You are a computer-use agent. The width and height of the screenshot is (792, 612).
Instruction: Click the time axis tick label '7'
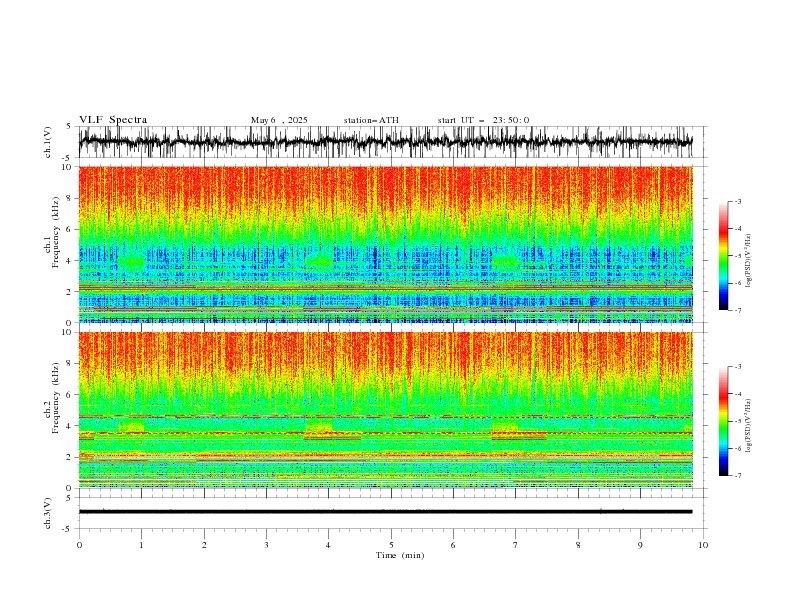coord(516,545)
